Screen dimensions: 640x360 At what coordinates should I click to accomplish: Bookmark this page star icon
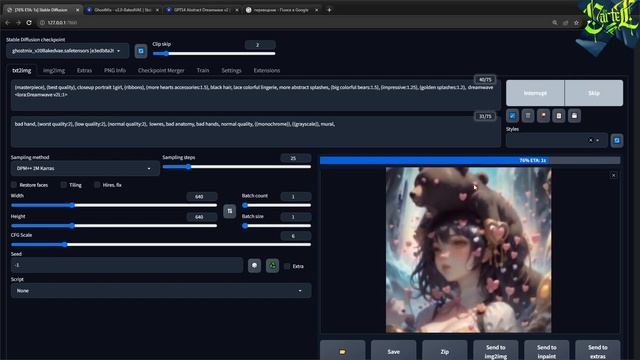[576, 22]
